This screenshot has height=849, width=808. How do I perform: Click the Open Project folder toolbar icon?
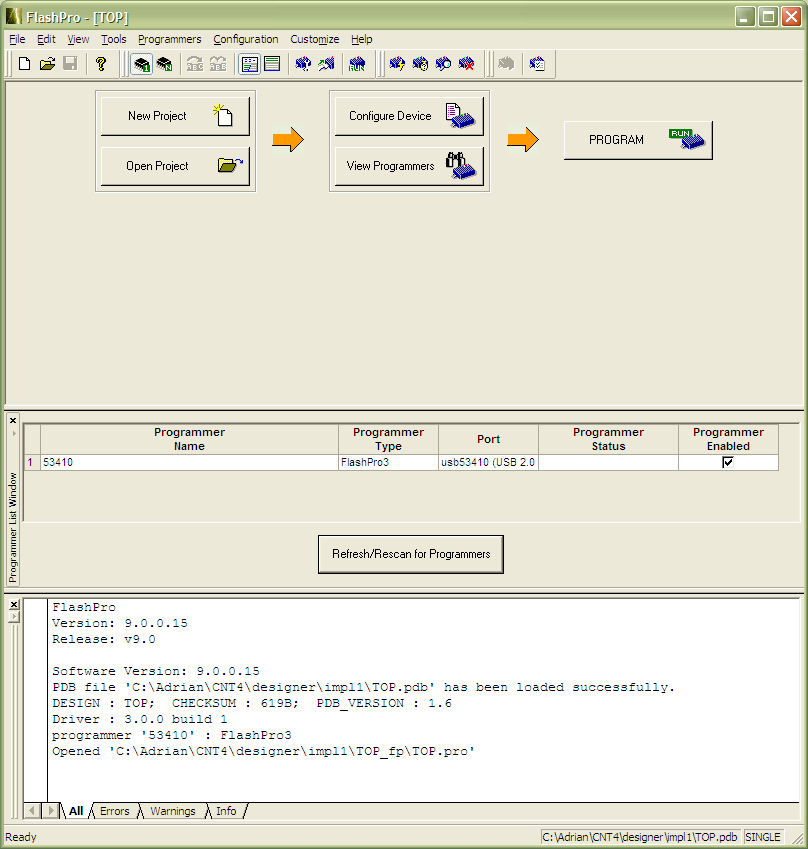[48, 64]
